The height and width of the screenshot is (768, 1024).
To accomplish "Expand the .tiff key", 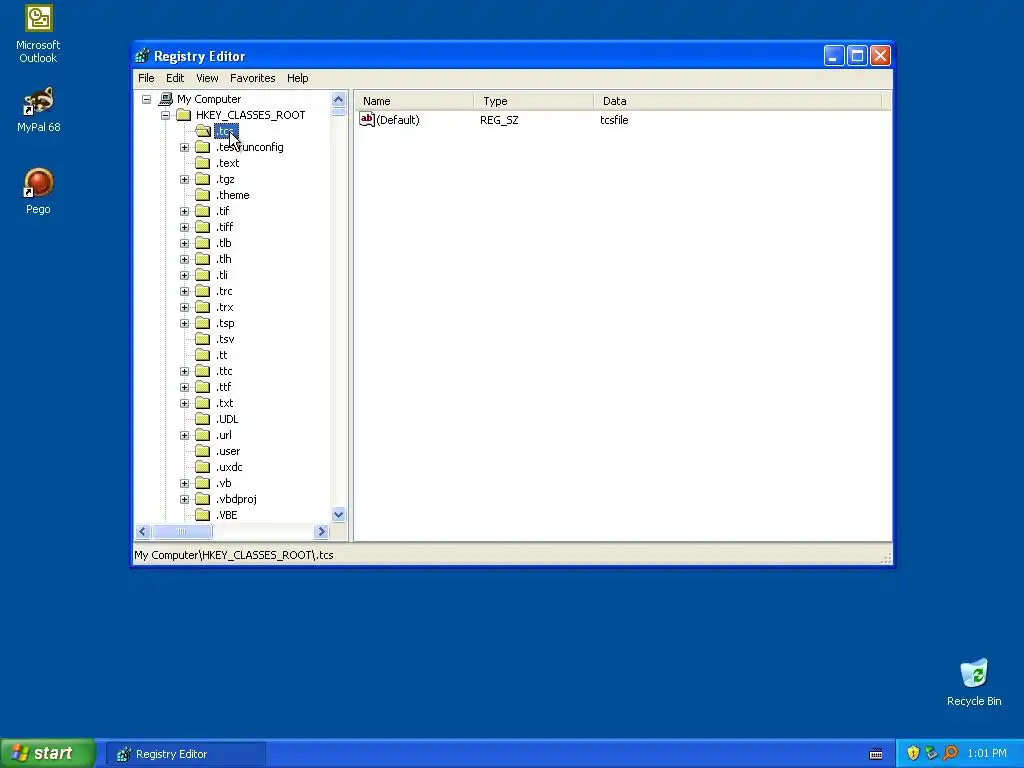I will click(184, 227).
